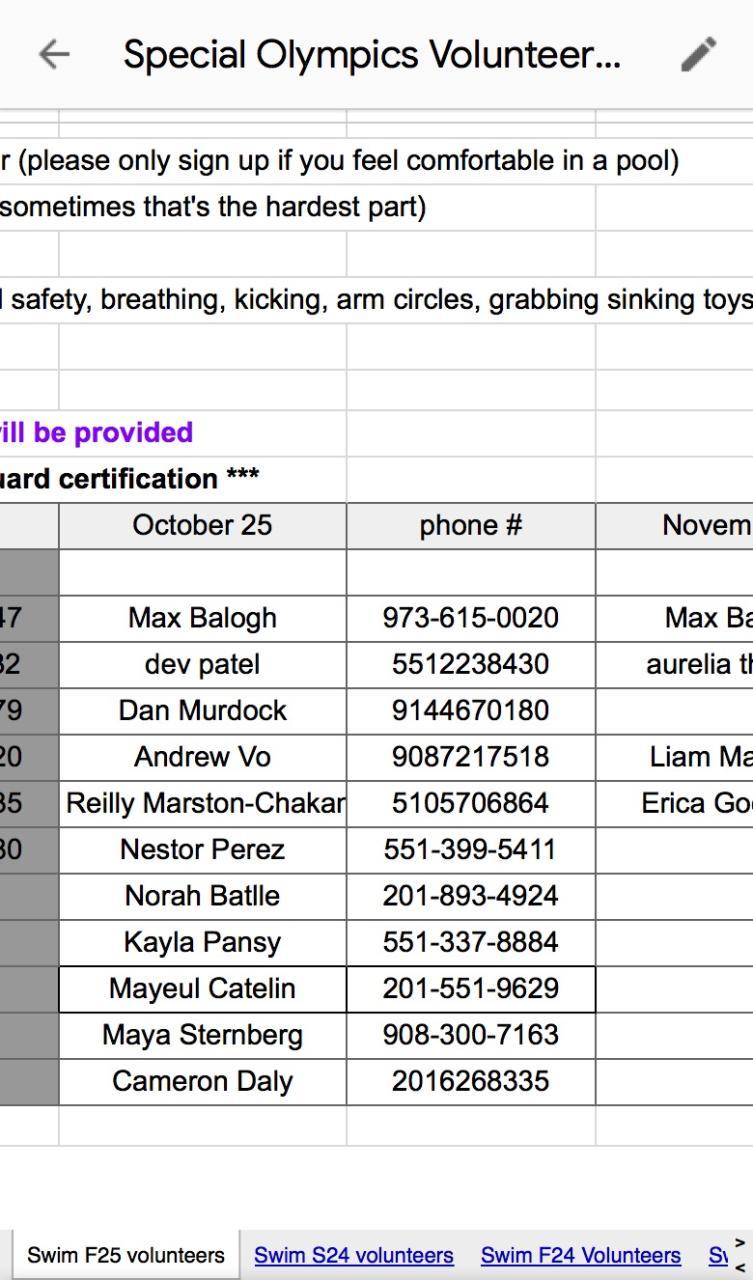Select the Nestor Perez cell
The width and height of the screenshot is (753, 1280).
[x=202, y=850]
